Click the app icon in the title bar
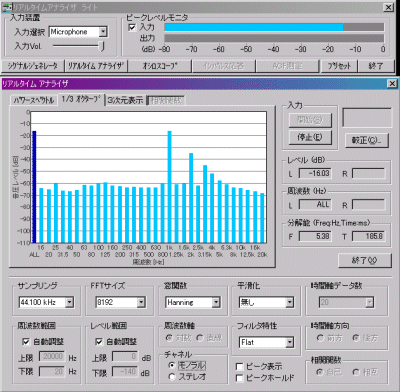 pyautogui.click(x=7, y=7)
